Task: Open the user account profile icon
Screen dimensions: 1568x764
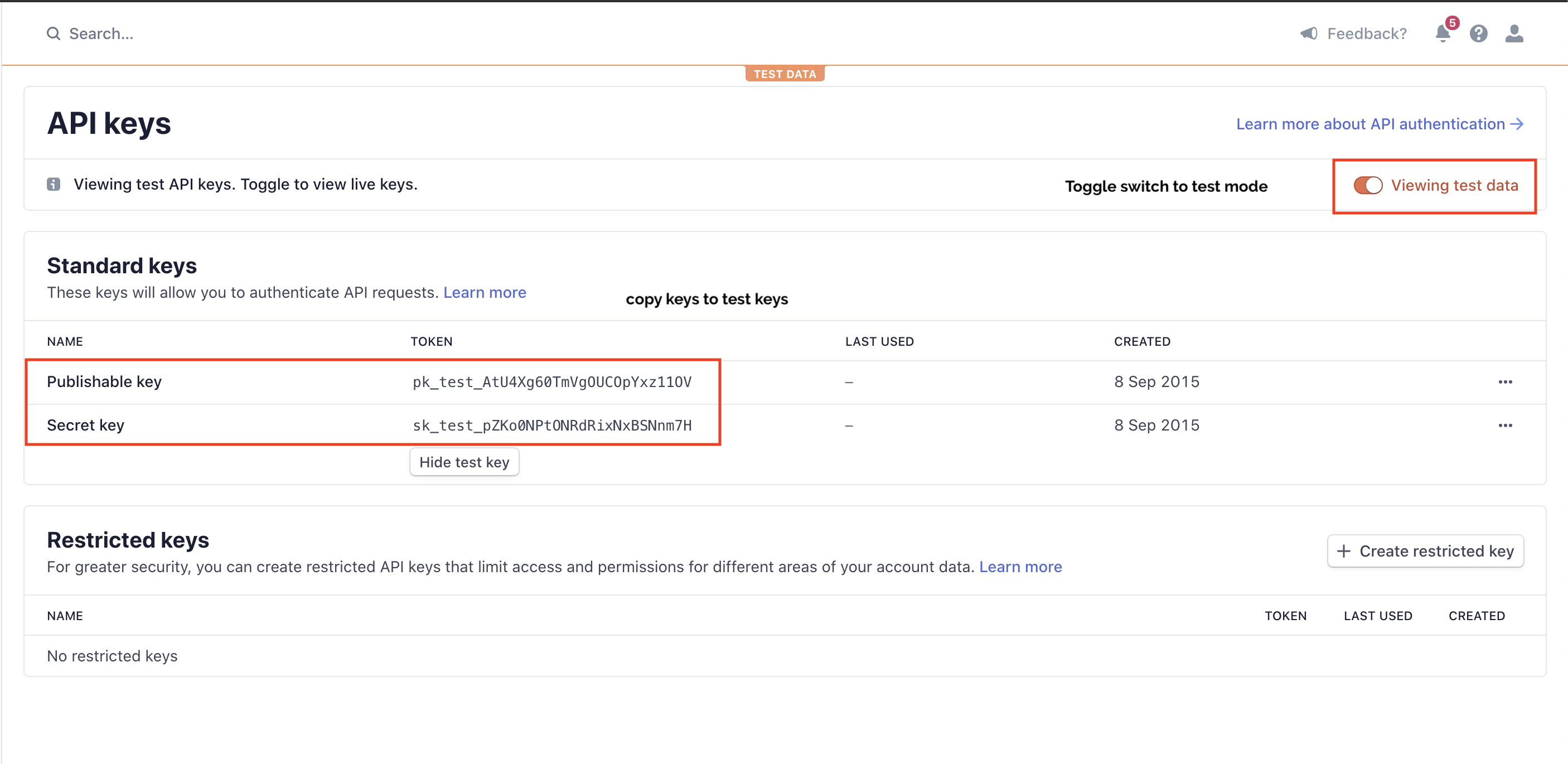Action: pyautogui.click(x=1514, y=33)
